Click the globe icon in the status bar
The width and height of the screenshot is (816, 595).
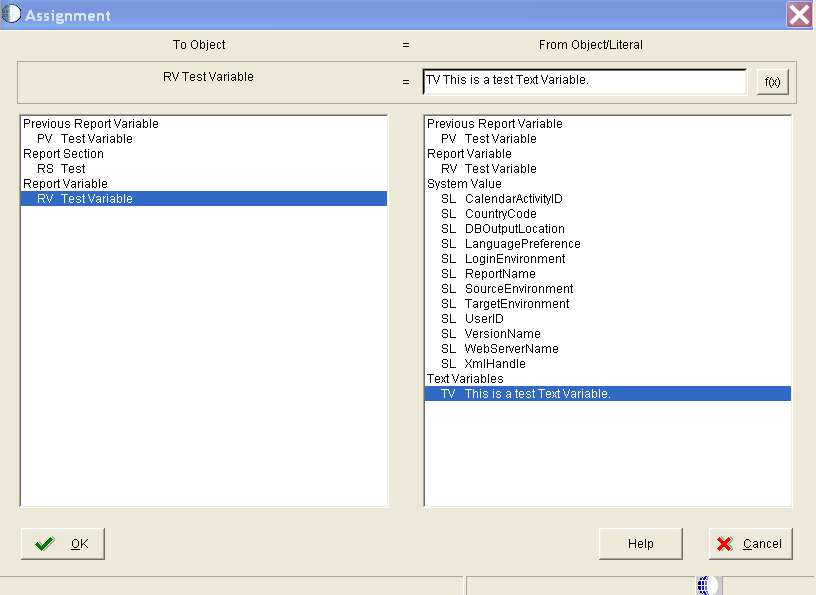point(708,584)
